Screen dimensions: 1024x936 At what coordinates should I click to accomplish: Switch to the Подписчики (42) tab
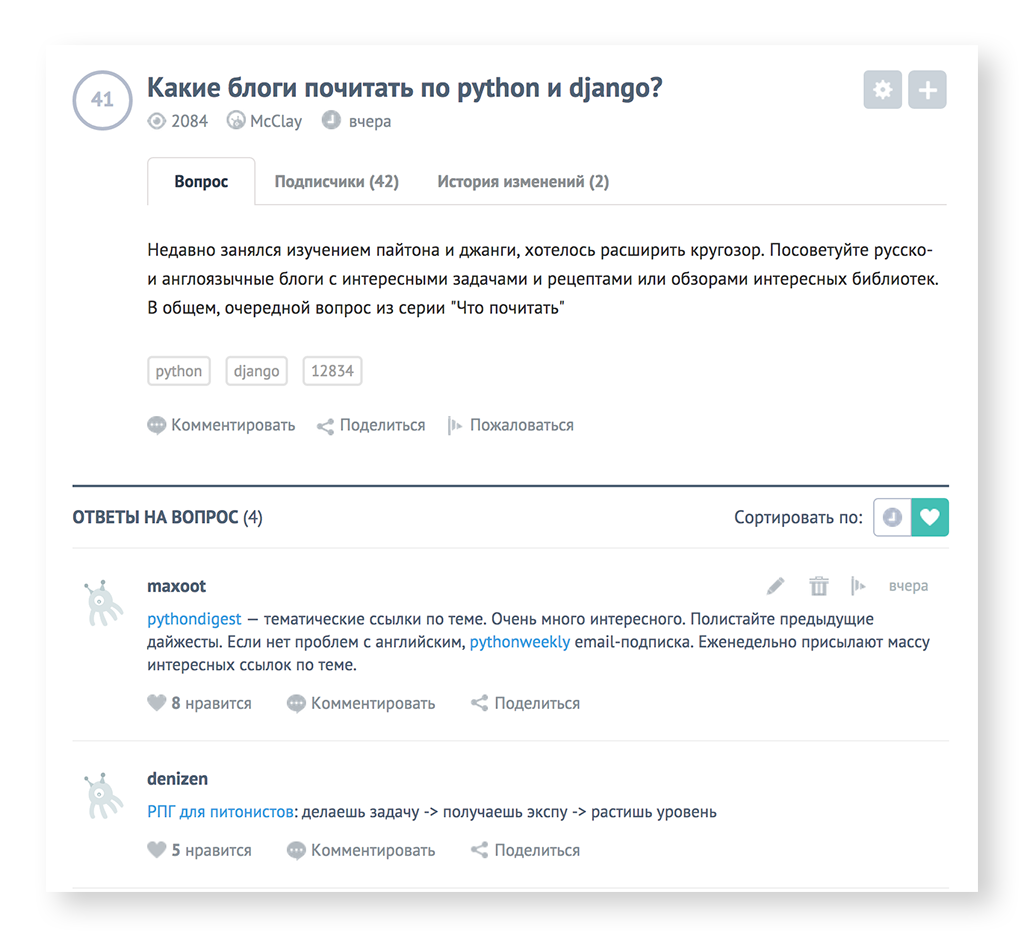point(336,182)
